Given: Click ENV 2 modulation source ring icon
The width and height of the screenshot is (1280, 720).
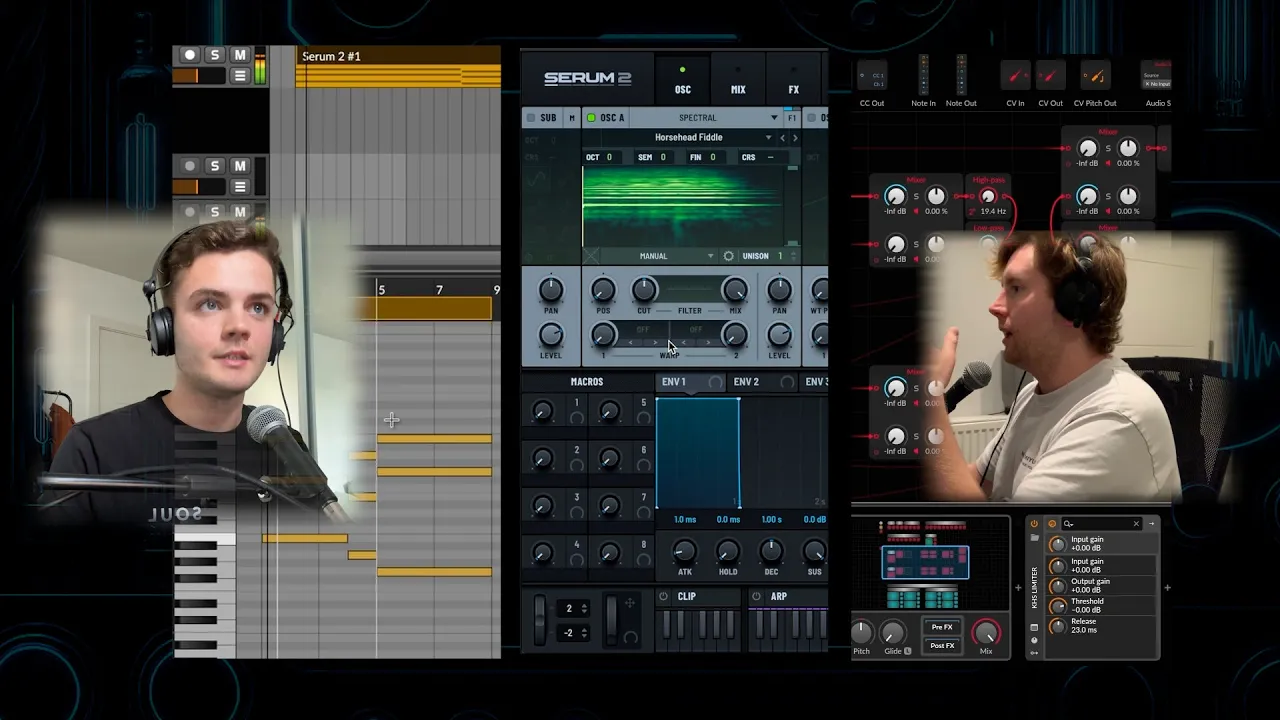Looking at the screenshot, I should coord(788,382).
